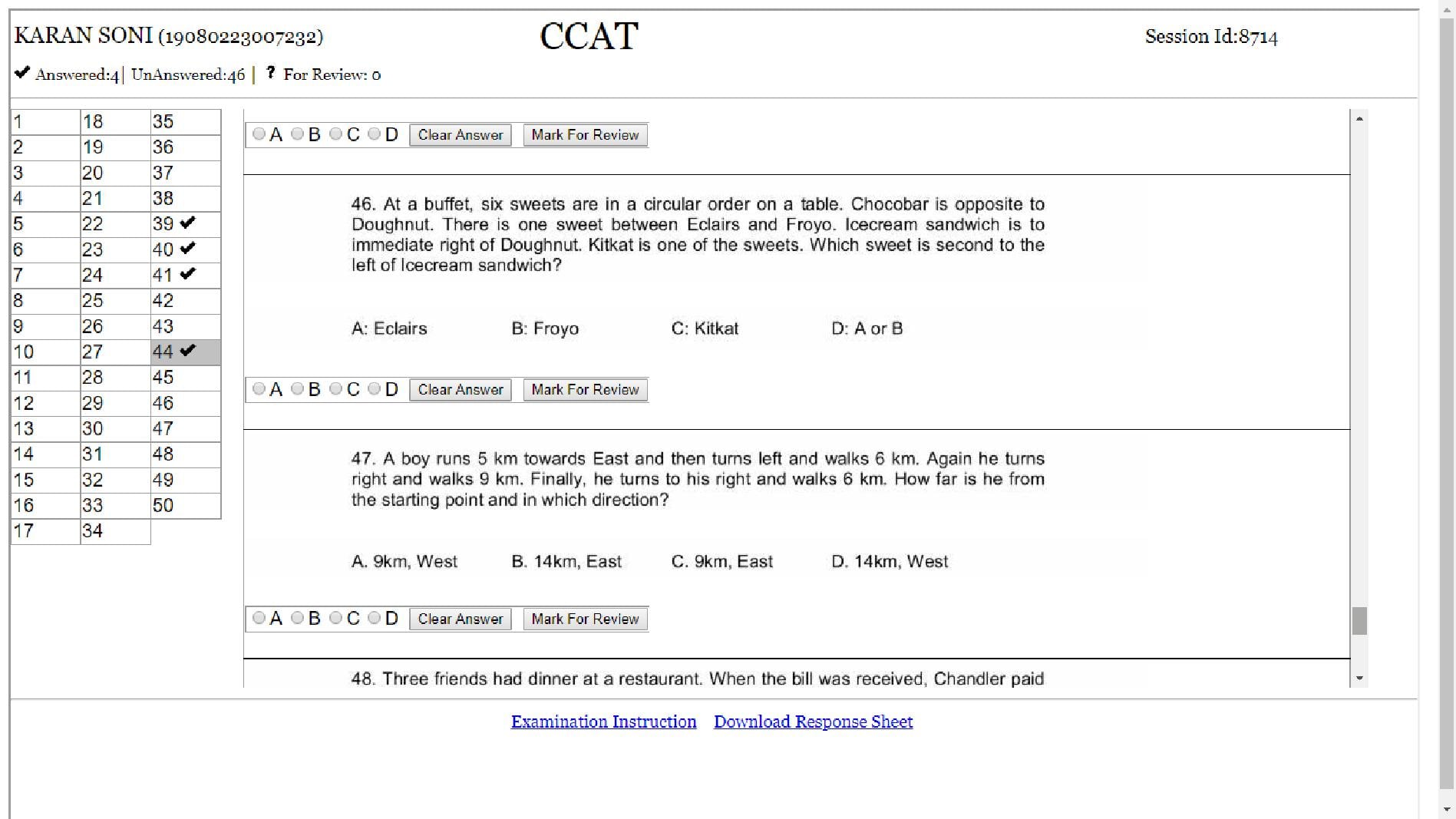Click Mark For Review below question 46
This screenshot has height=819, width=1456.
pos(584,389)
